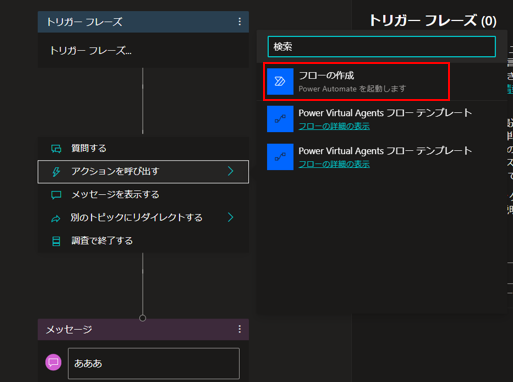This screenshot has width=513, height=382.
Task: Click the トリガー フレーズ (0) panel heading
Action: click(433, 21)
